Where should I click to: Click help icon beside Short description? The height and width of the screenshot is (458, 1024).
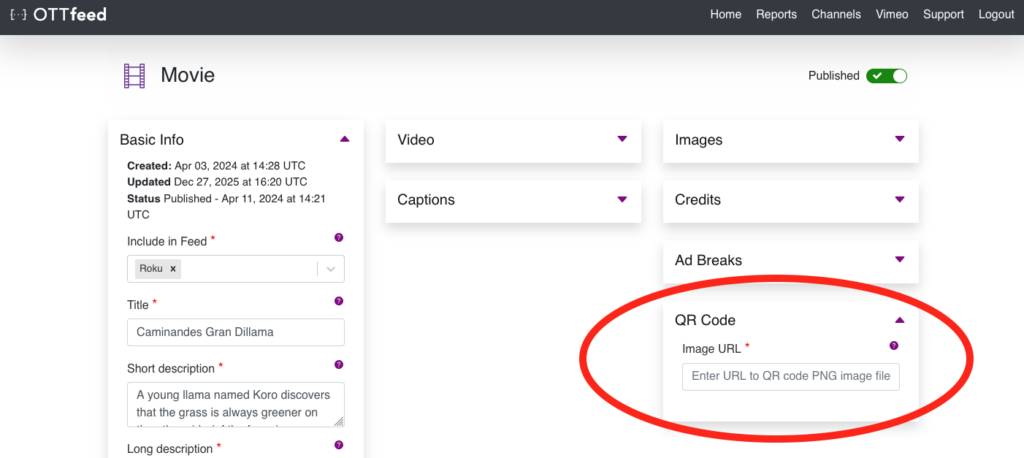pos(338,365)
